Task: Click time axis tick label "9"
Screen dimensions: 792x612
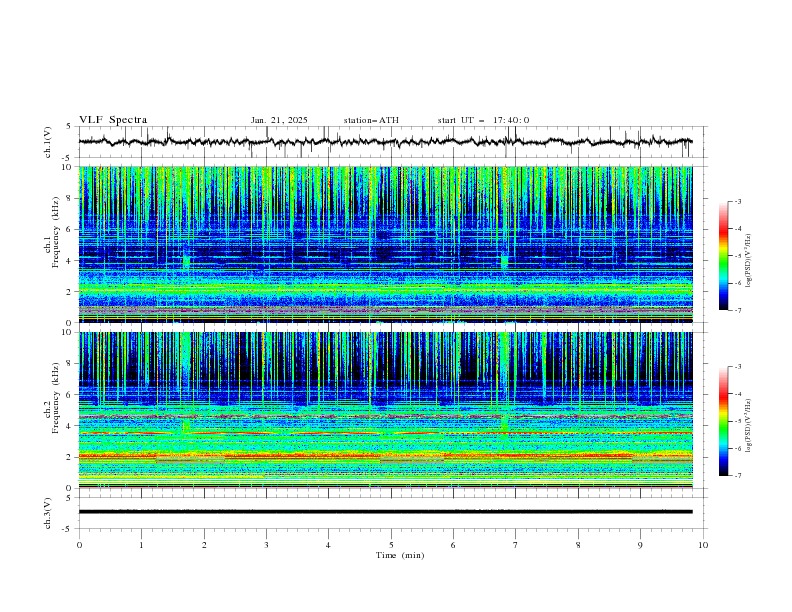Action: 640,545
